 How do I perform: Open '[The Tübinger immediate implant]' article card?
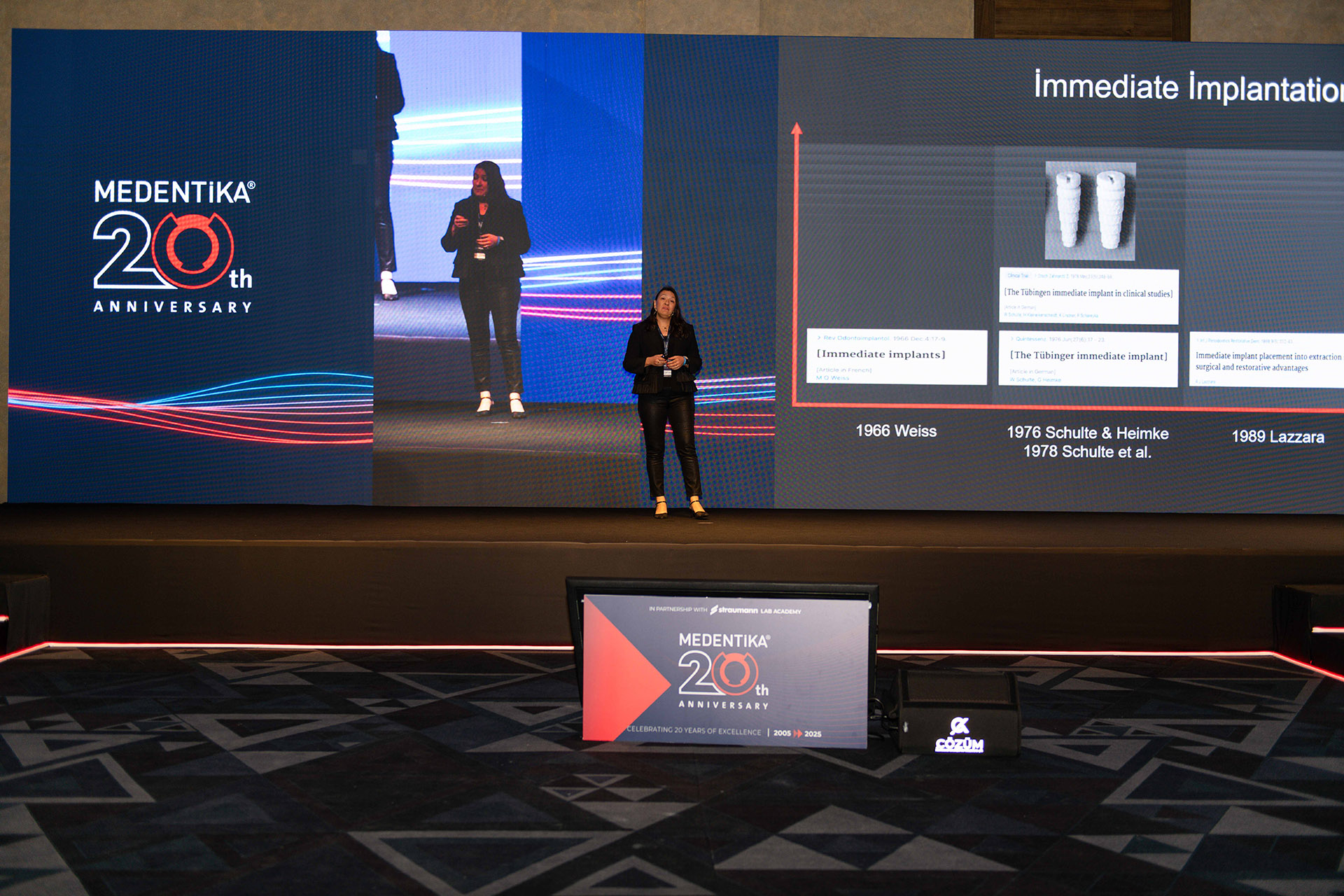click(1088, 358)
